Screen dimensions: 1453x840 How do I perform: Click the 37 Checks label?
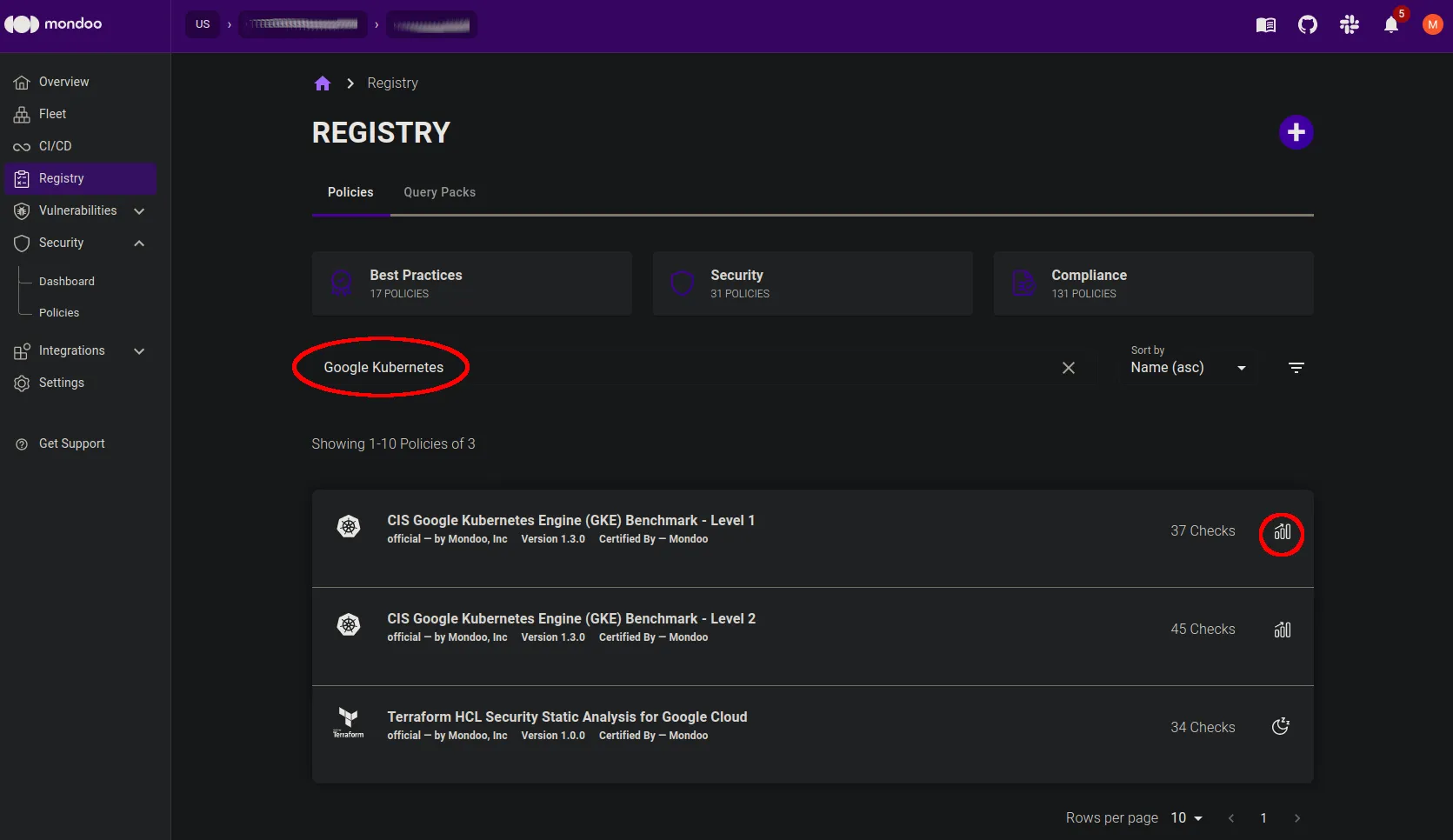pyautogui.click(x=1203, y=531)
